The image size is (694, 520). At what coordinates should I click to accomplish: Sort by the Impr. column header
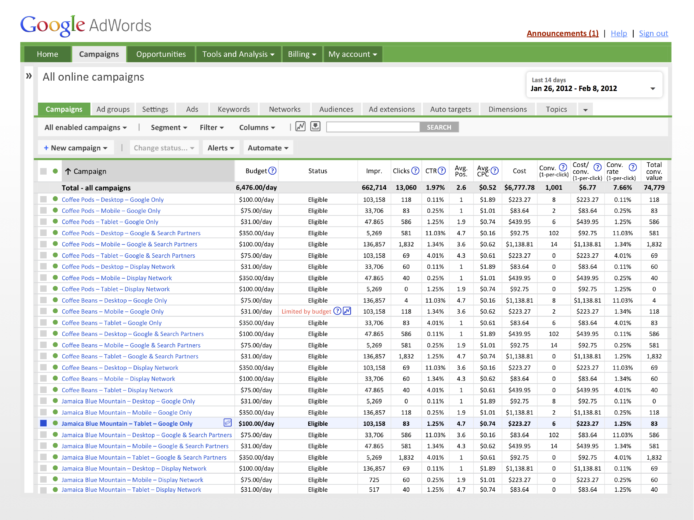[374, 171]
